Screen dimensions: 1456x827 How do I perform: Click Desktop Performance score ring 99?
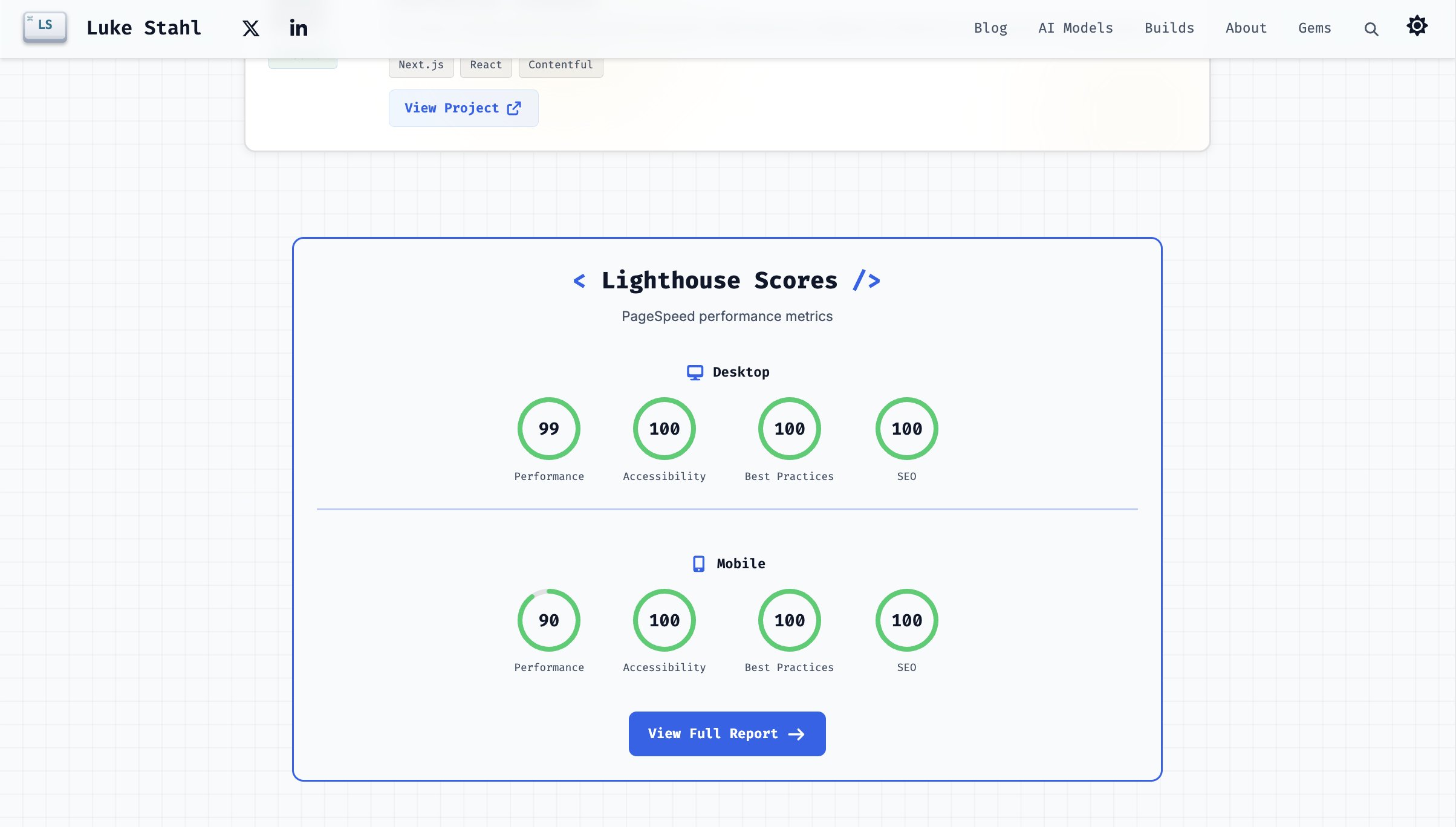(x=549, y=429)
